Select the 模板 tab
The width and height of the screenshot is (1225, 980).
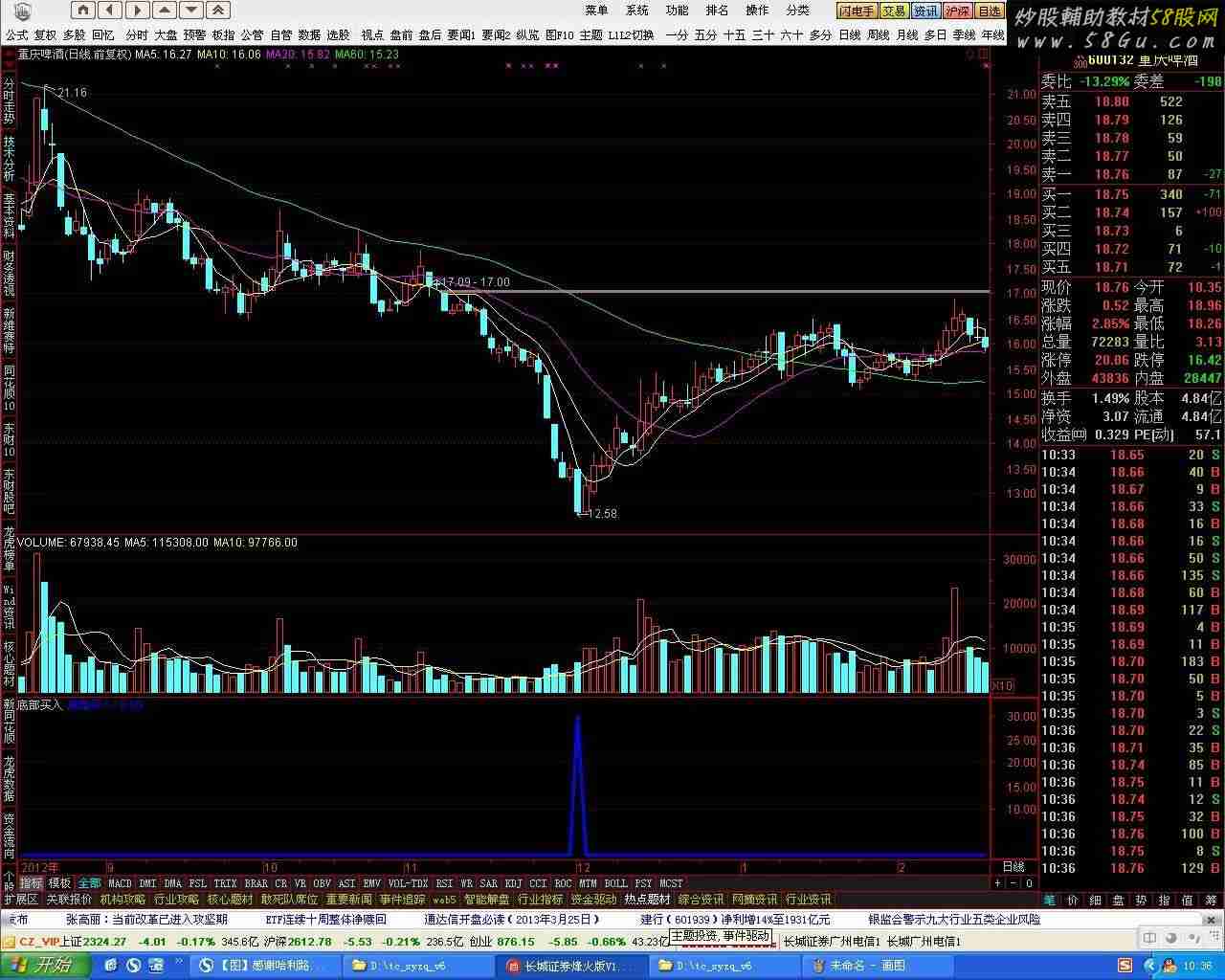59,883
